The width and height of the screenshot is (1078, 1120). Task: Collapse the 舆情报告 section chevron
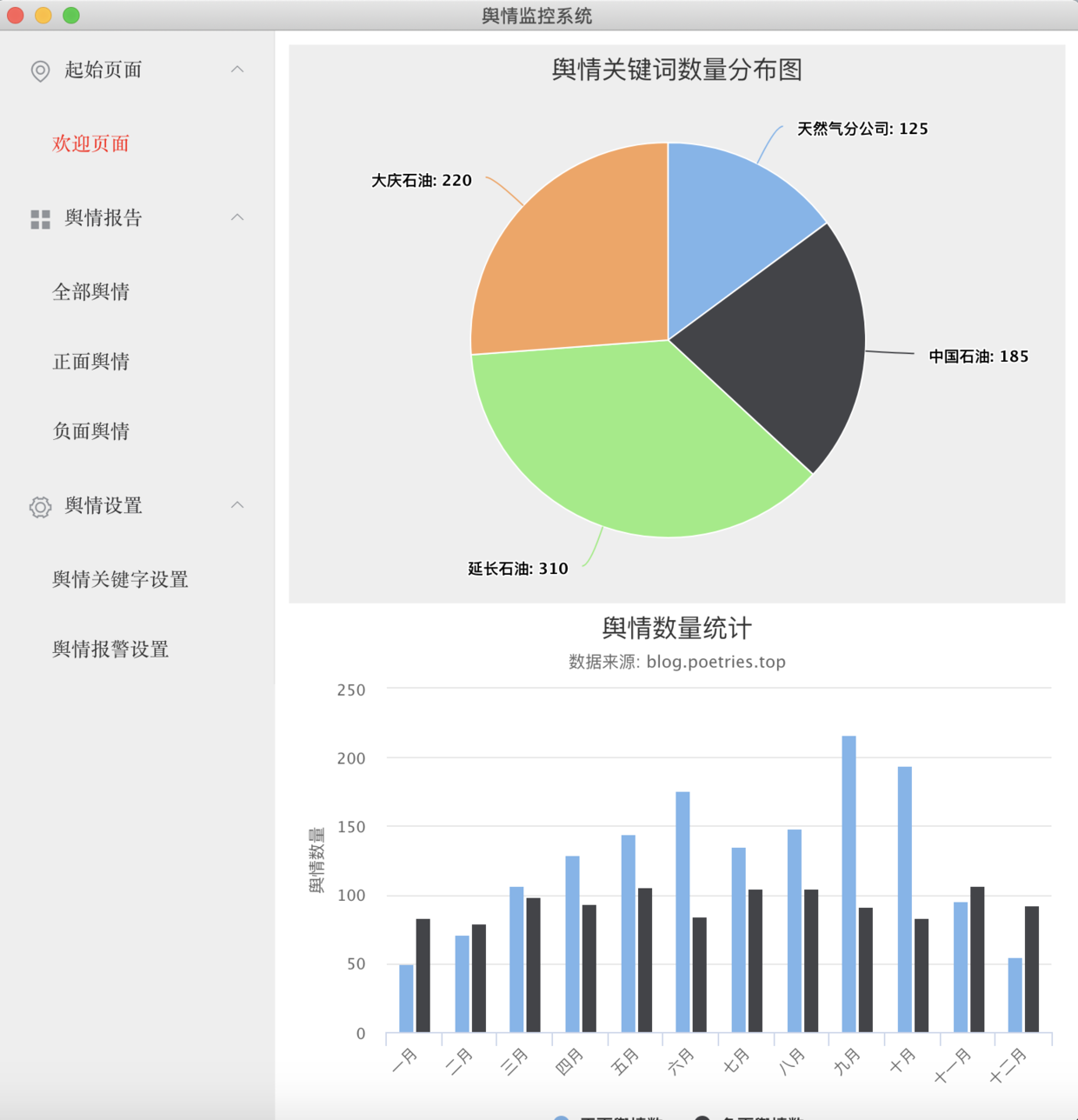[x=237, y=217]
